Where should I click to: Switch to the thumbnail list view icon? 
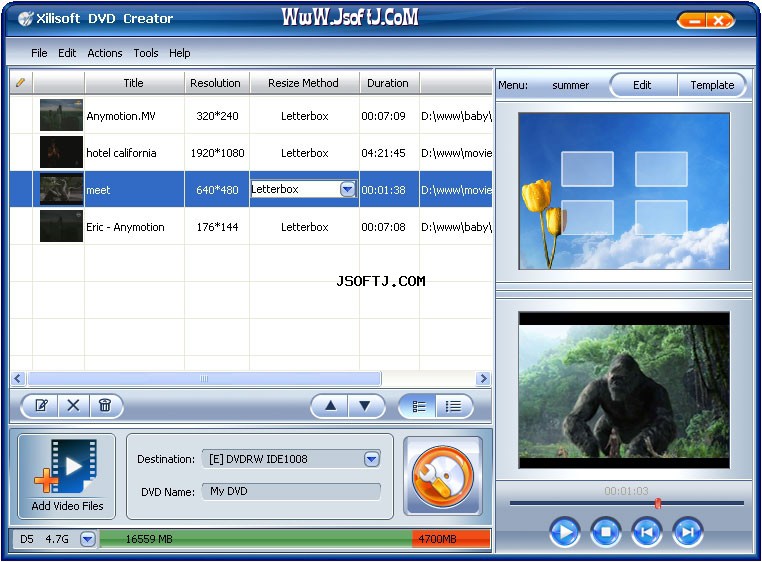(418, 406)
